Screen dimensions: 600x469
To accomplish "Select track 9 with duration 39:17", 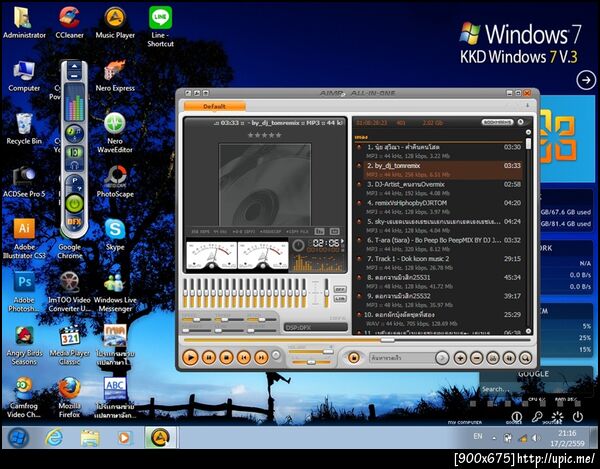I will pyautogui.click(x=439, y=300).
